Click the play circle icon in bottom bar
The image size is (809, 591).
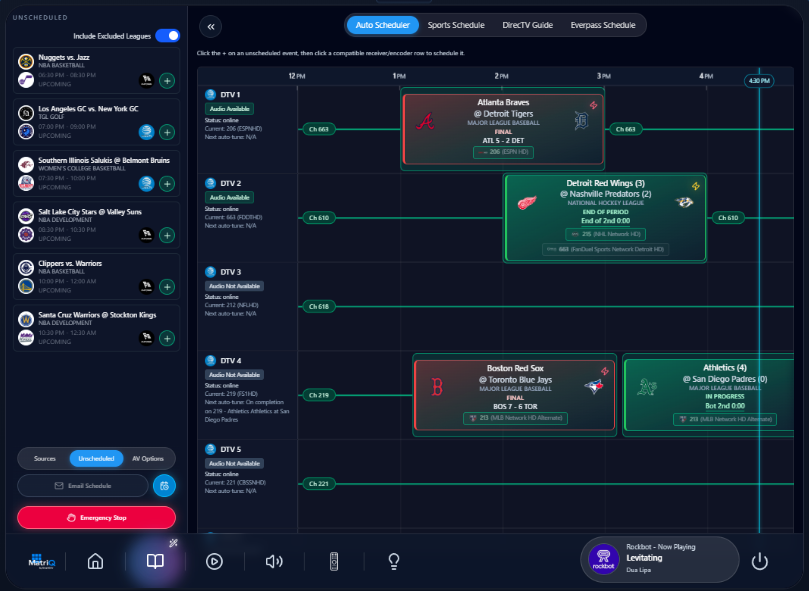(214, 561)
